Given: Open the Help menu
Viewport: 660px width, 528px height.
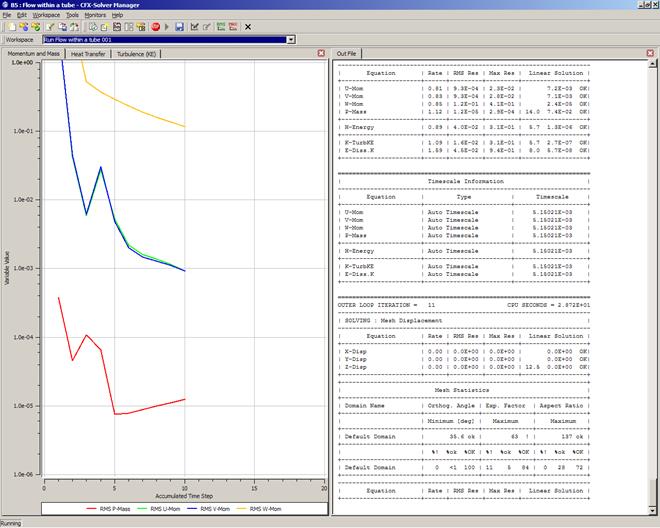Looking at the screenshot, I should coord(117,16).
